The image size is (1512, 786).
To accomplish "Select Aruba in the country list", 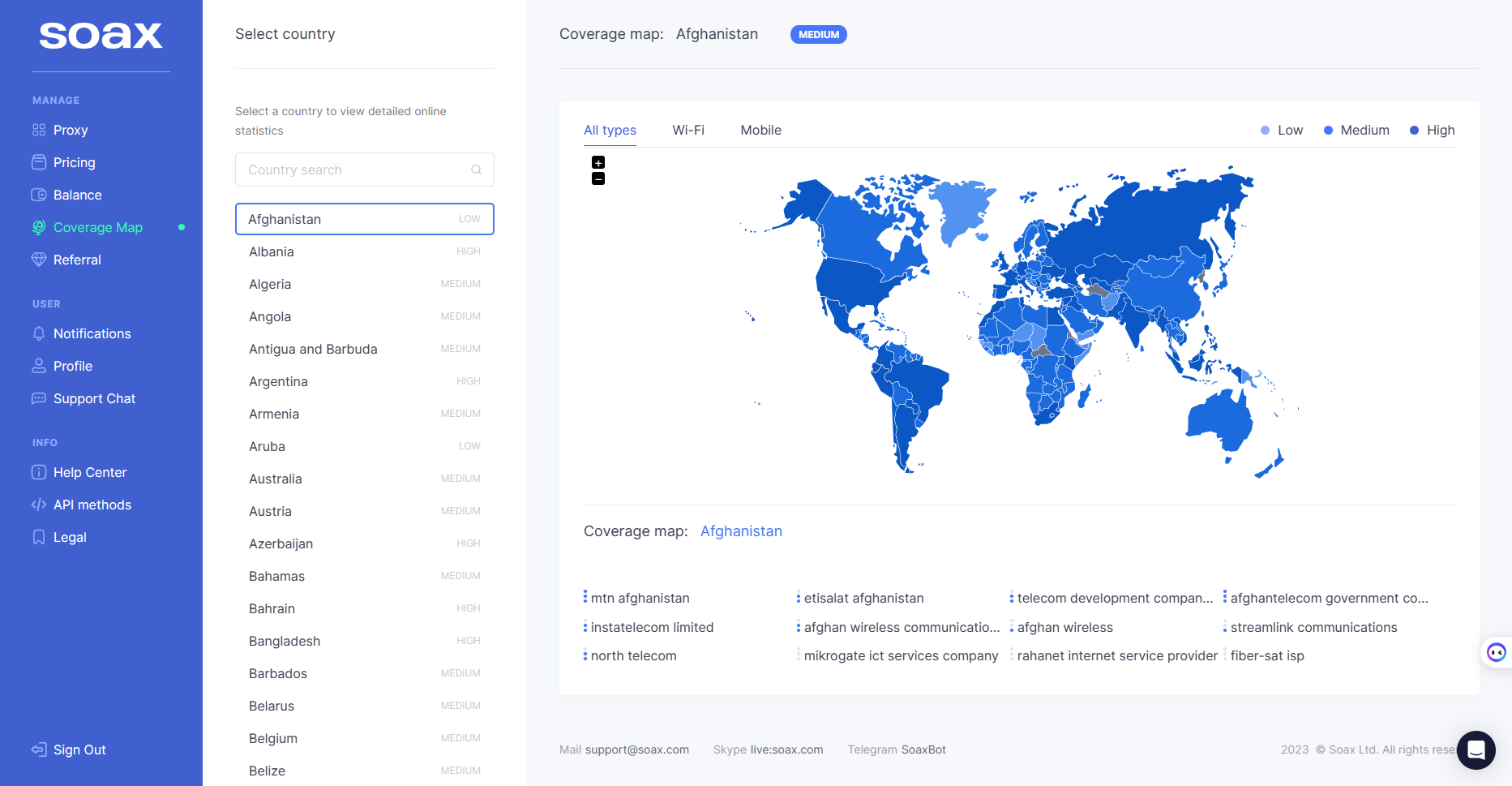I will pyautogui.click(x=365, y=446).
